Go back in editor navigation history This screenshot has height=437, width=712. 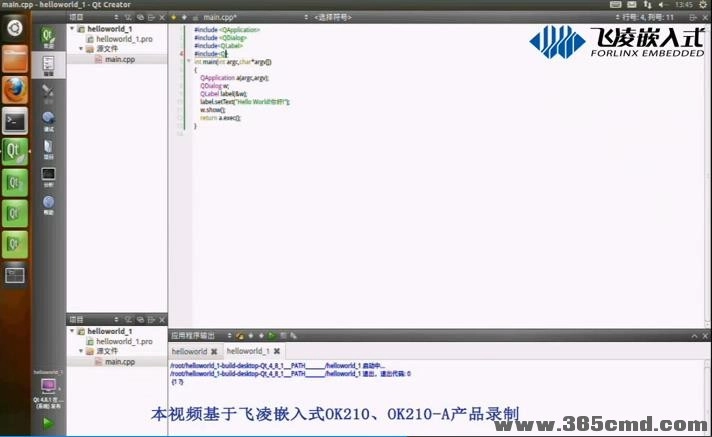point(173,17)
